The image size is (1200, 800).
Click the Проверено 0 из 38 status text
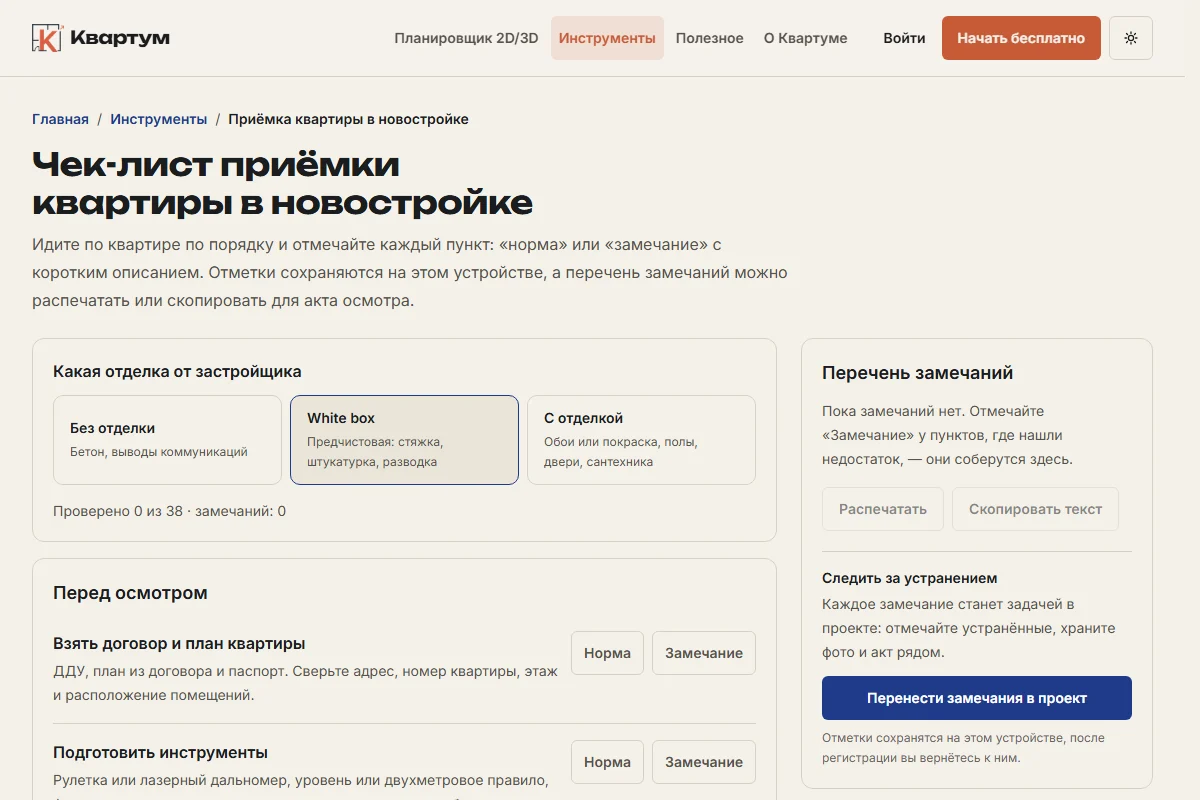pos(169,511)
